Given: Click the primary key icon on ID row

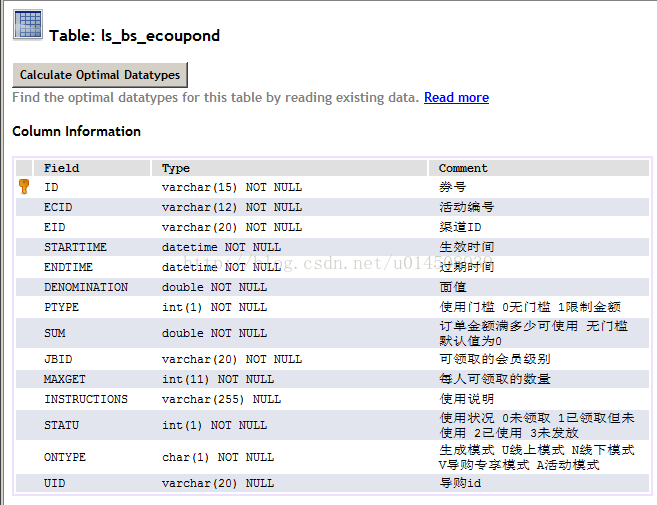Looking at the screenshot, I should 24,187.
